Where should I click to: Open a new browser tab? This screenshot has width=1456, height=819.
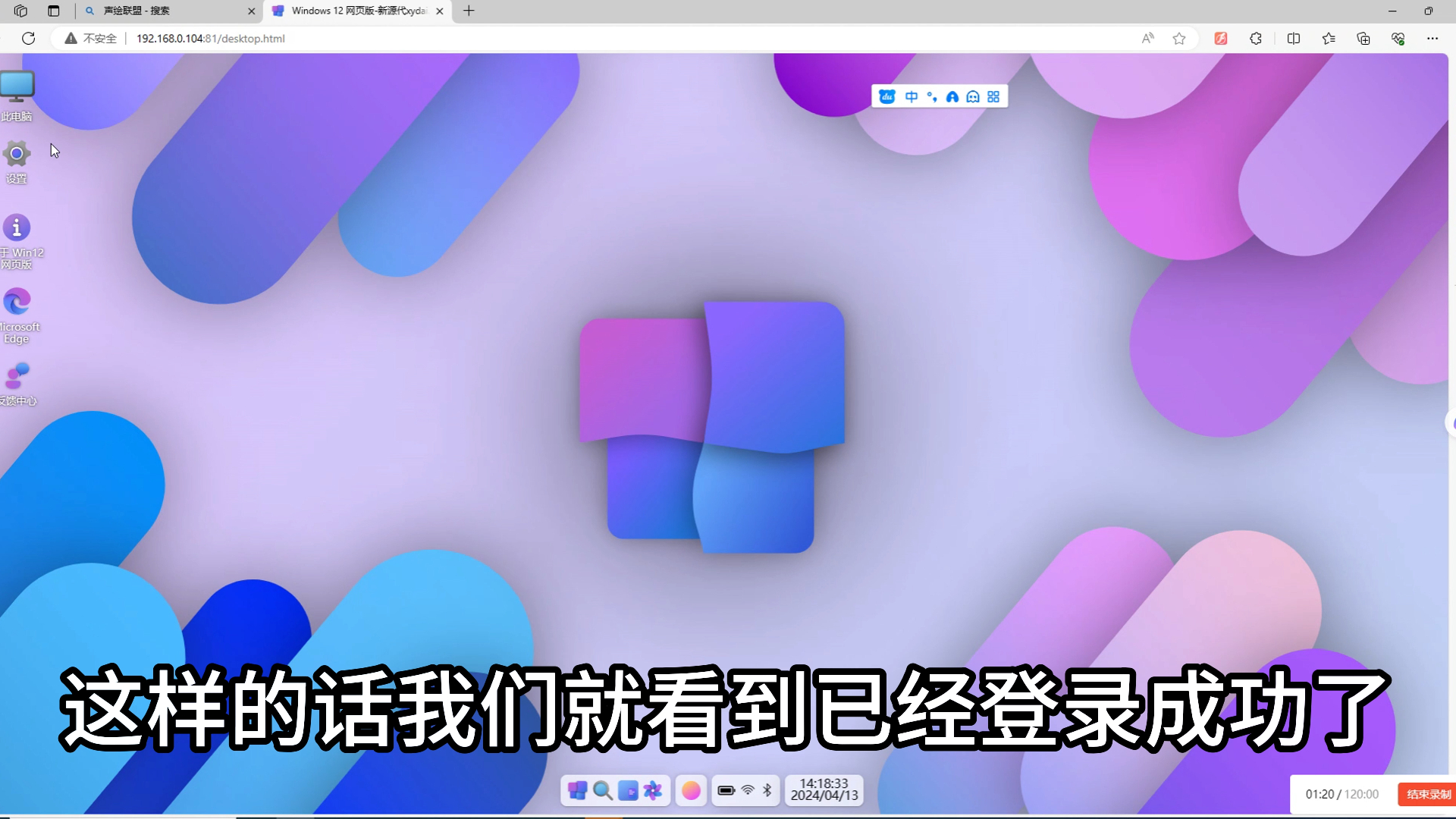tap(469, 11)
